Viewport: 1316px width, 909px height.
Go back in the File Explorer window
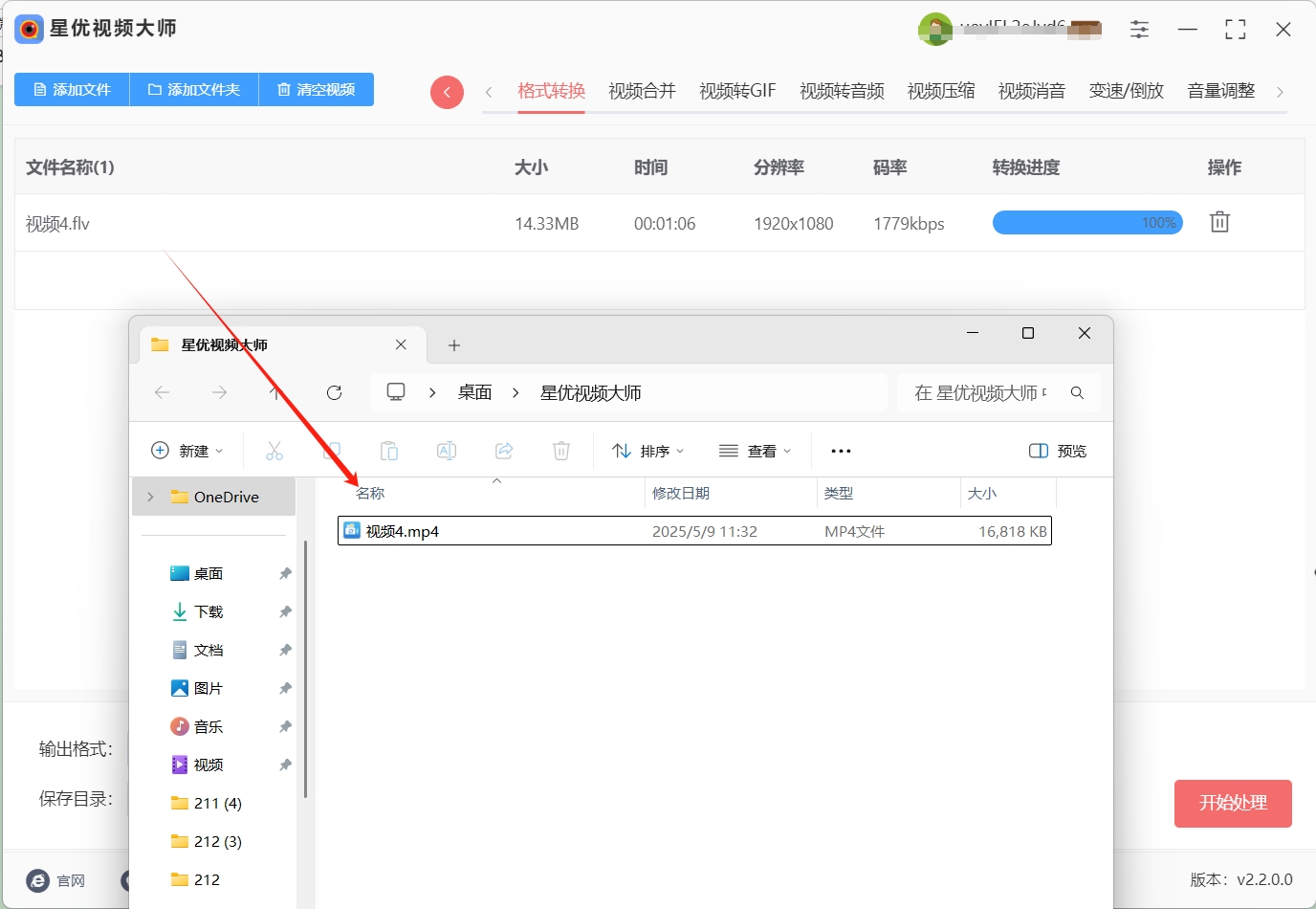pyautogui.click(x=163, y=392)
